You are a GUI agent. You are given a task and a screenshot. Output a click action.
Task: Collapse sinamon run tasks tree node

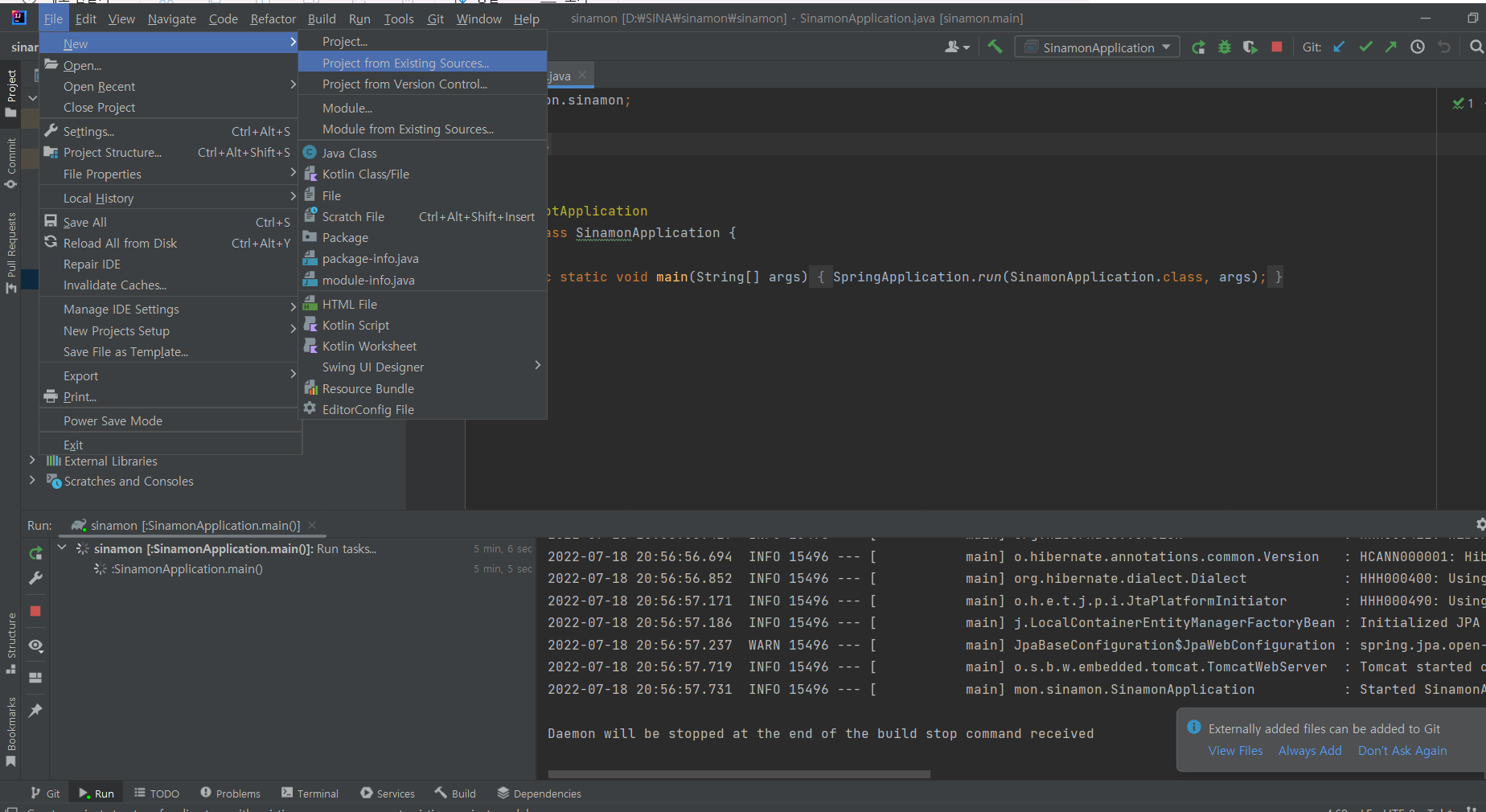[62, 547]
